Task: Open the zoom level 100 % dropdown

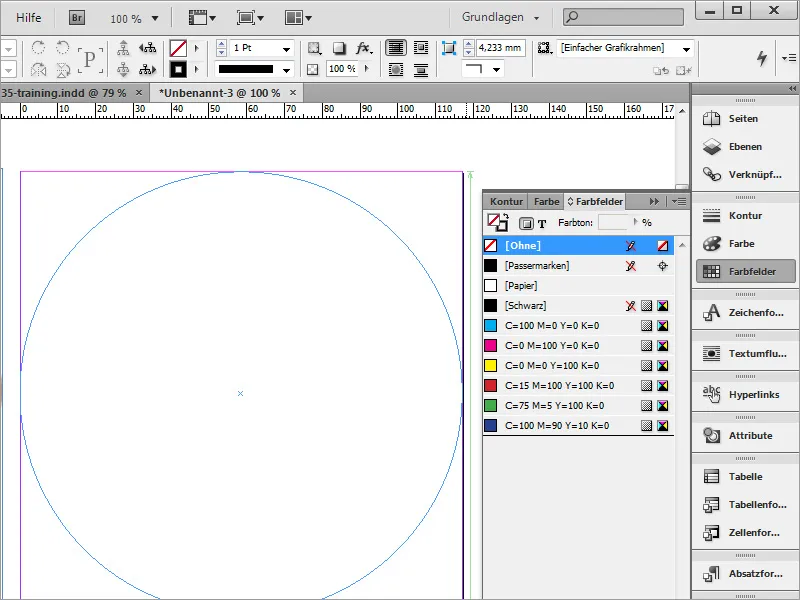Action: [x=155, y=18]
